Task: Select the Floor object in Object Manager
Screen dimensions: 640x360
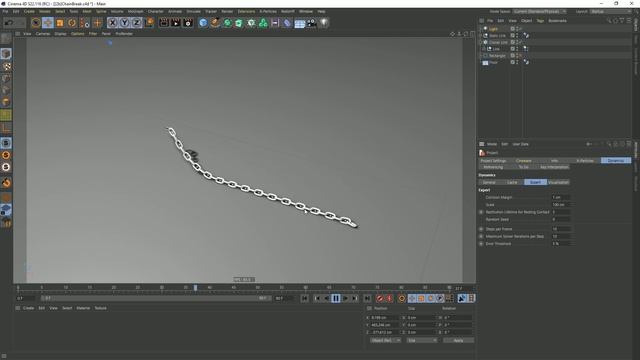Action: 493,62
